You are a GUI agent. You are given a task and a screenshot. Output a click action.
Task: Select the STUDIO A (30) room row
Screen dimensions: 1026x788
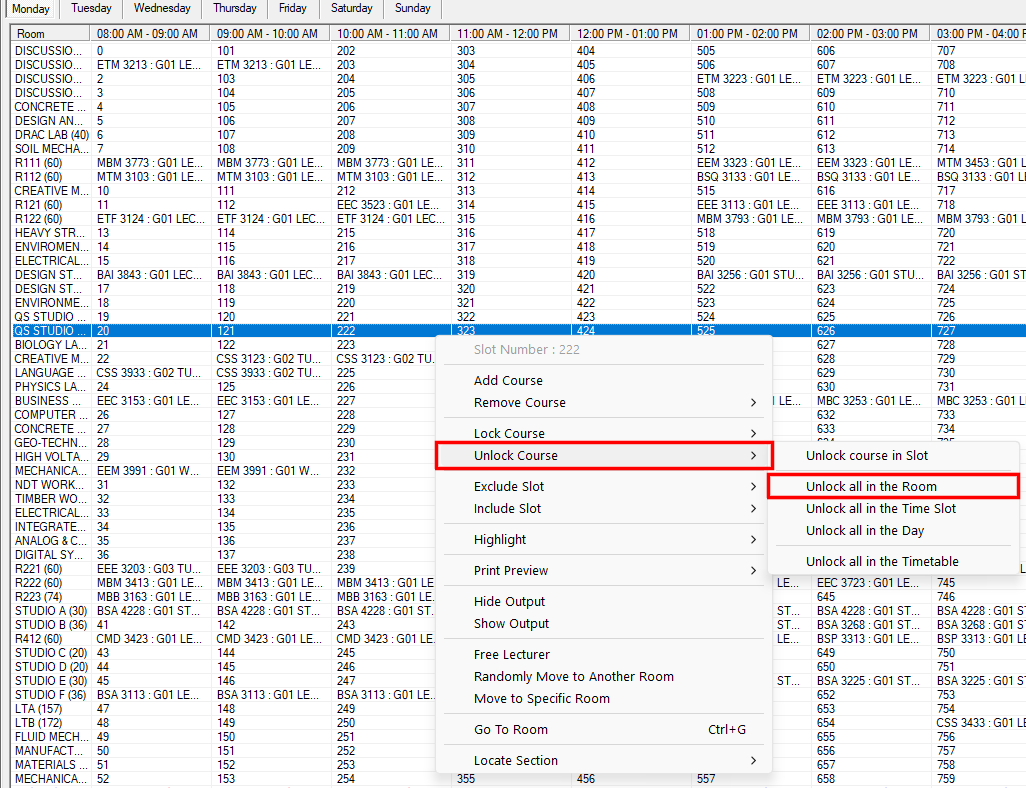click(52, 611)
